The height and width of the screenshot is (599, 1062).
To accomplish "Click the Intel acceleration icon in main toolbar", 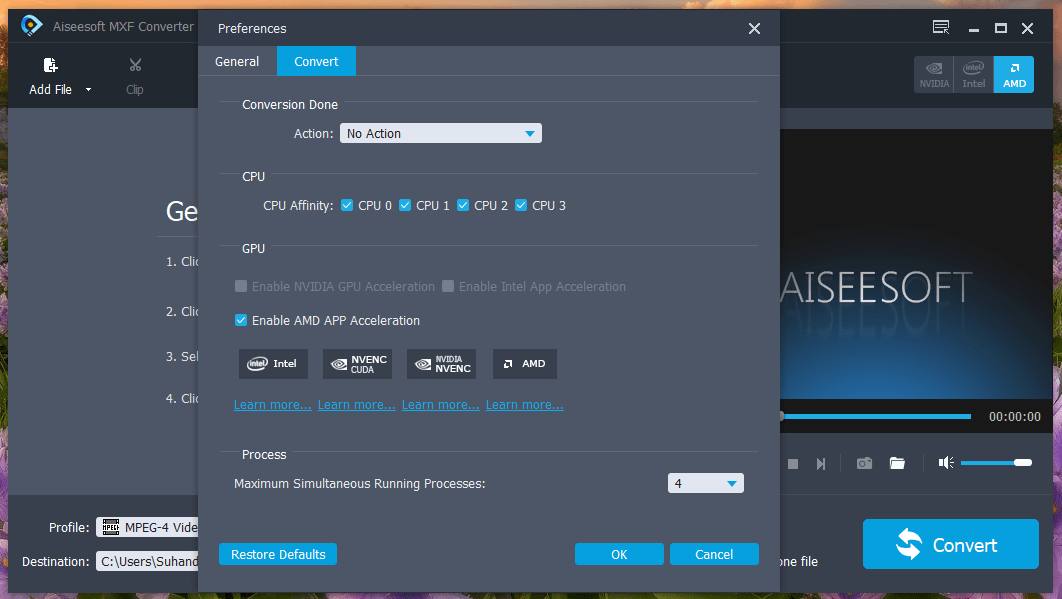I will tap(973, 75).
